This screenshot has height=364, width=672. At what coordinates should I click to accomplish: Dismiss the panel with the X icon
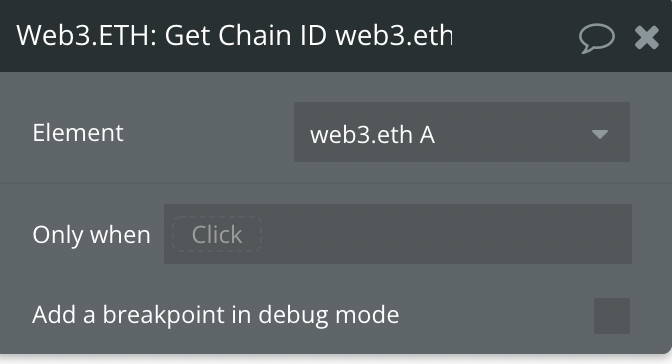click(647, 38)
